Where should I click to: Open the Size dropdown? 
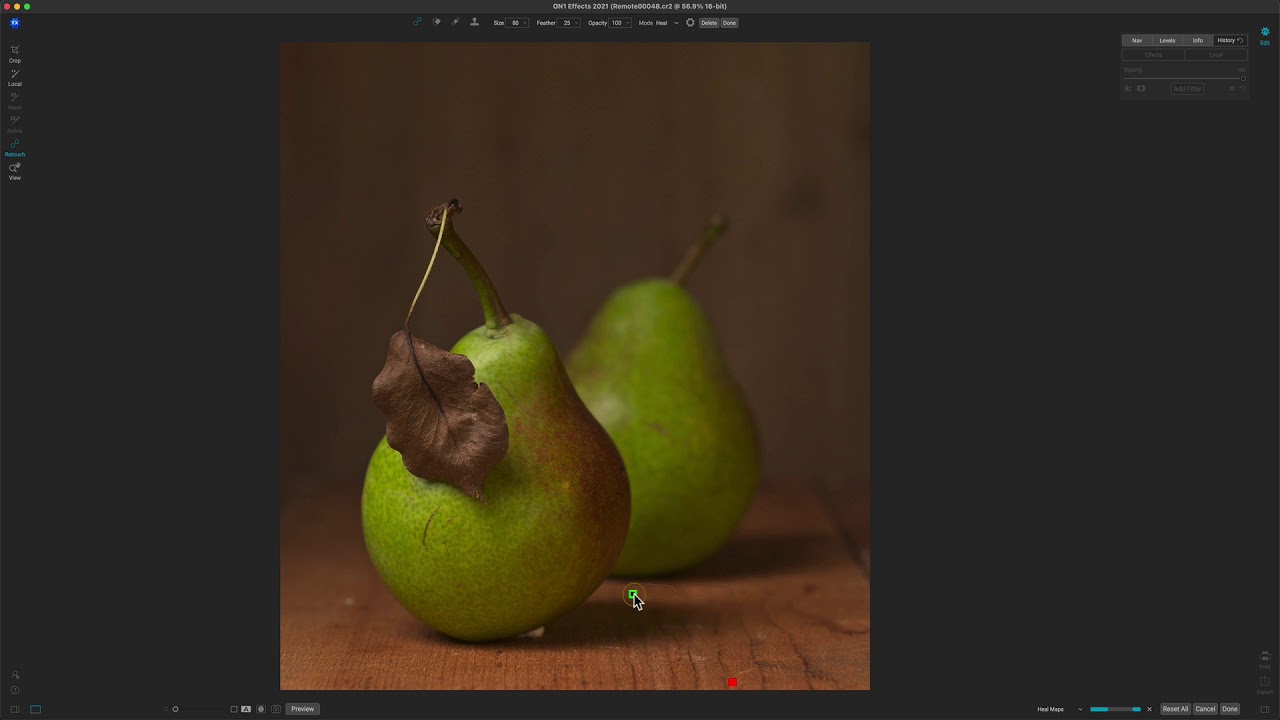tap(518, 22)
